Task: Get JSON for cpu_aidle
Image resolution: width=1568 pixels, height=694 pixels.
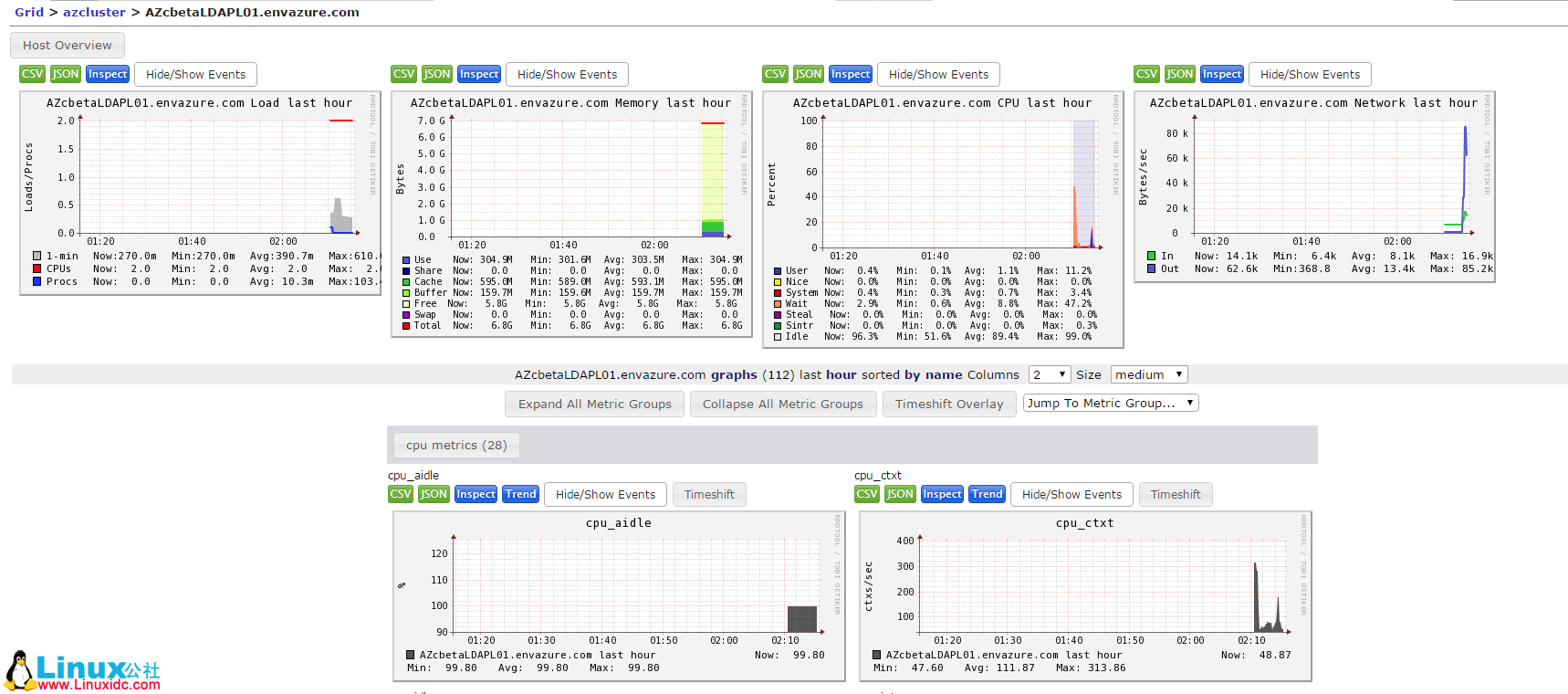Action: 434,494
